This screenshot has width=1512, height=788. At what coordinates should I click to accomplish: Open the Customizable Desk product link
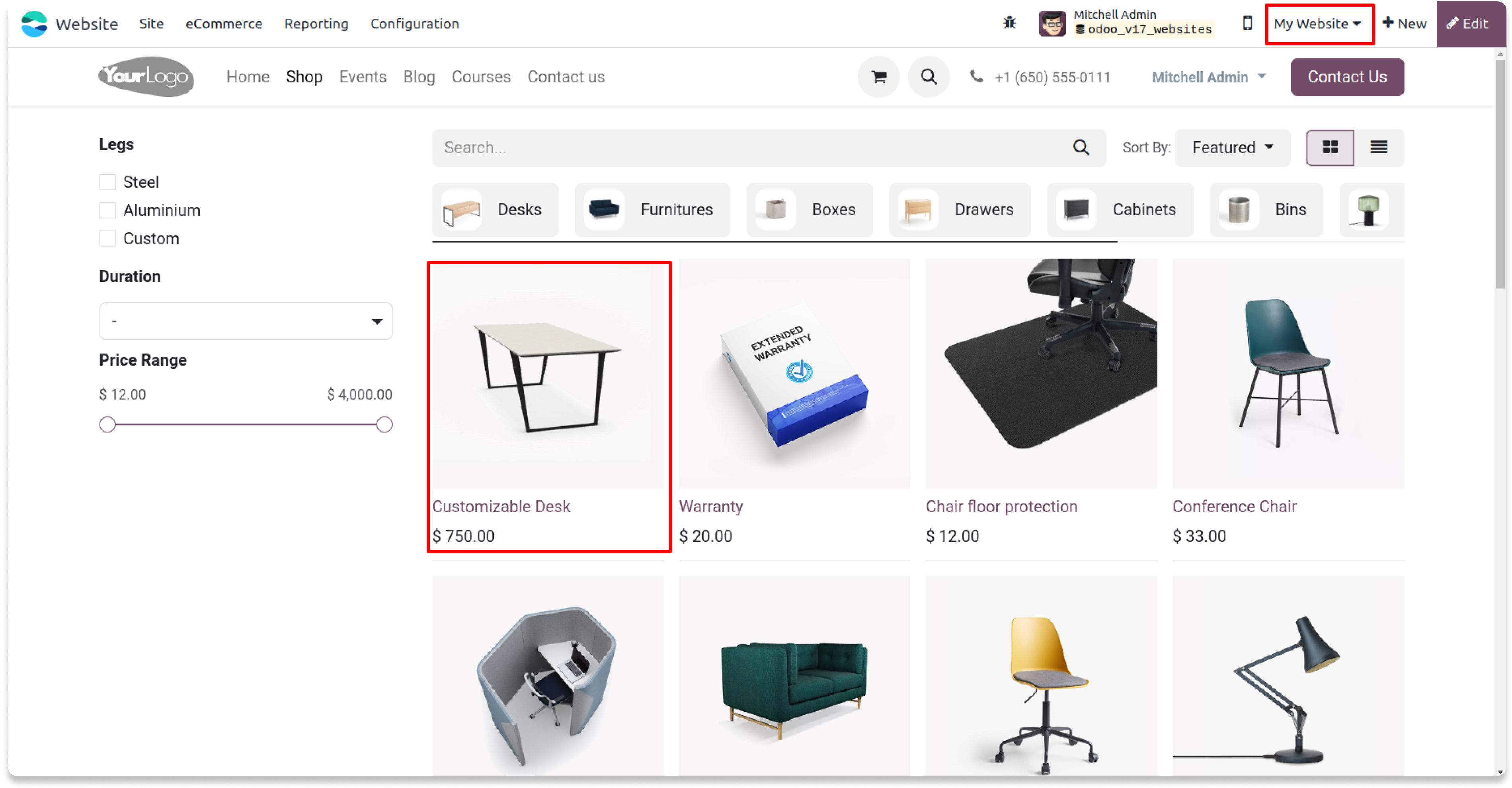point(501,506)
